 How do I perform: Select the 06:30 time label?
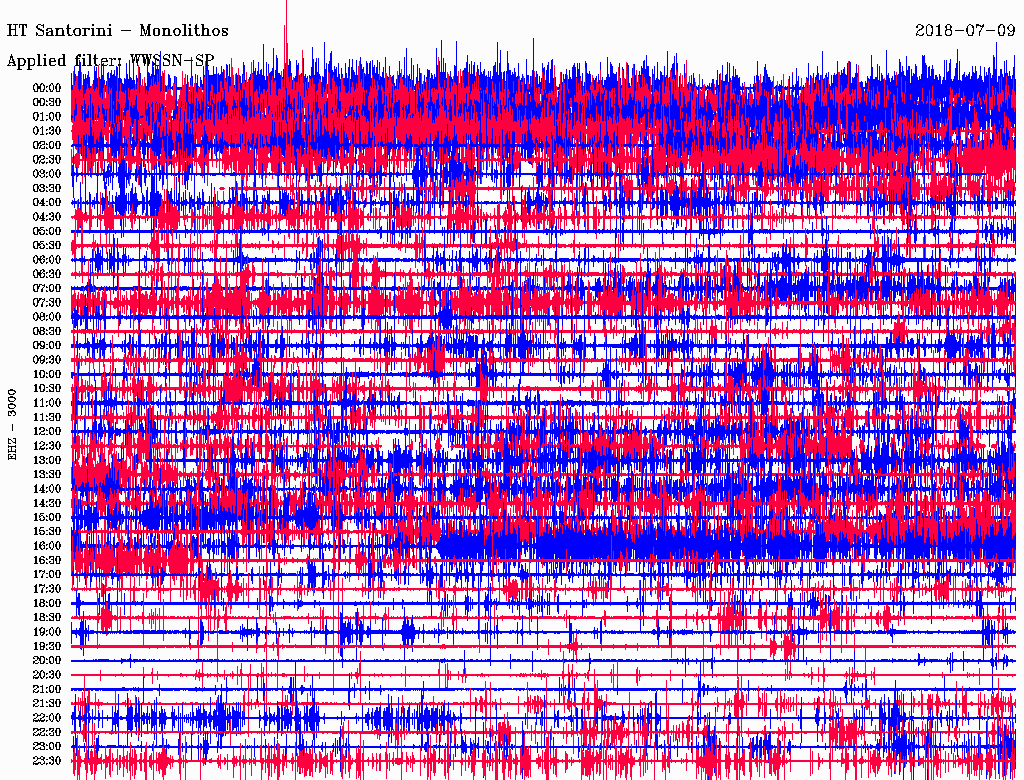[47, 274]
